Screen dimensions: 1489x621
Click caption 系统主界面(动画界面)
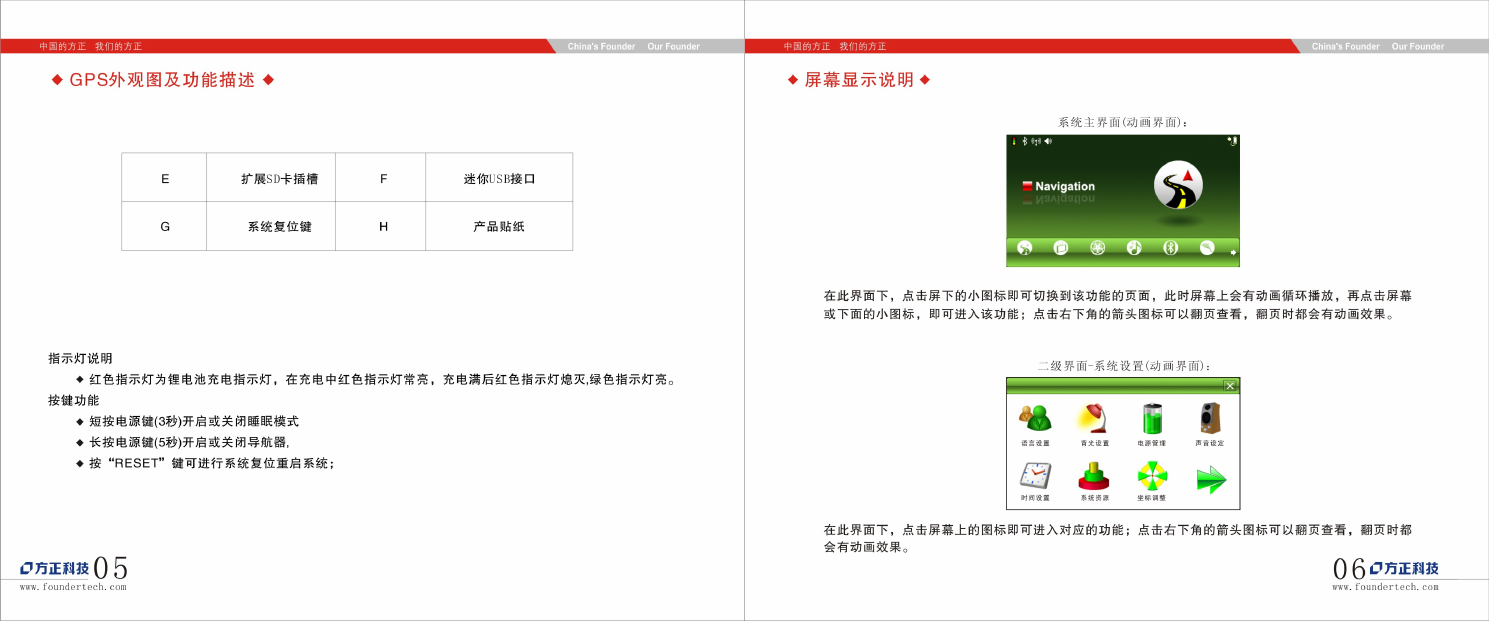coord(1123,122)
